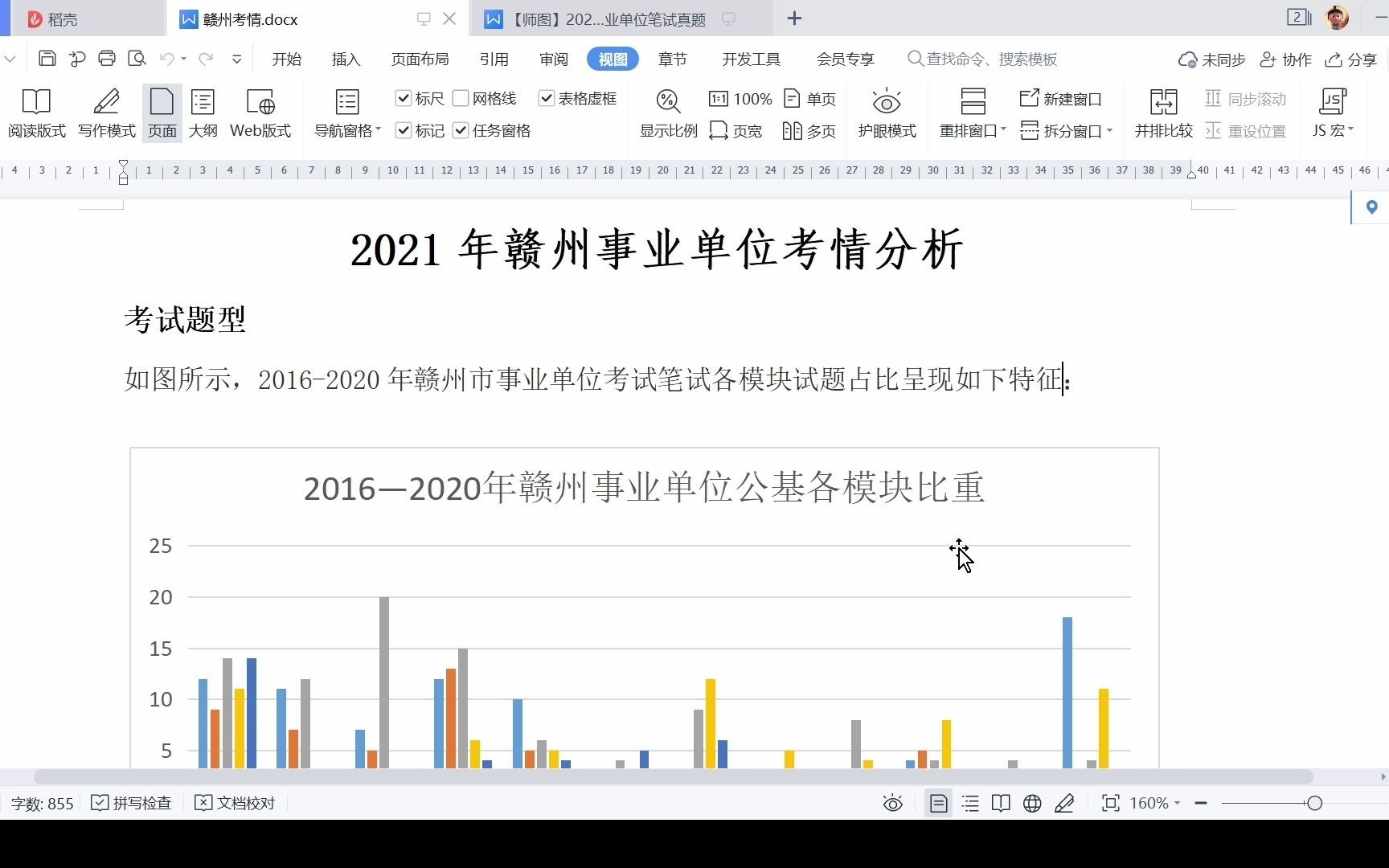Click the new tab plus button
This screenshot has width=1389, height=868.
[x=794, y=18]
